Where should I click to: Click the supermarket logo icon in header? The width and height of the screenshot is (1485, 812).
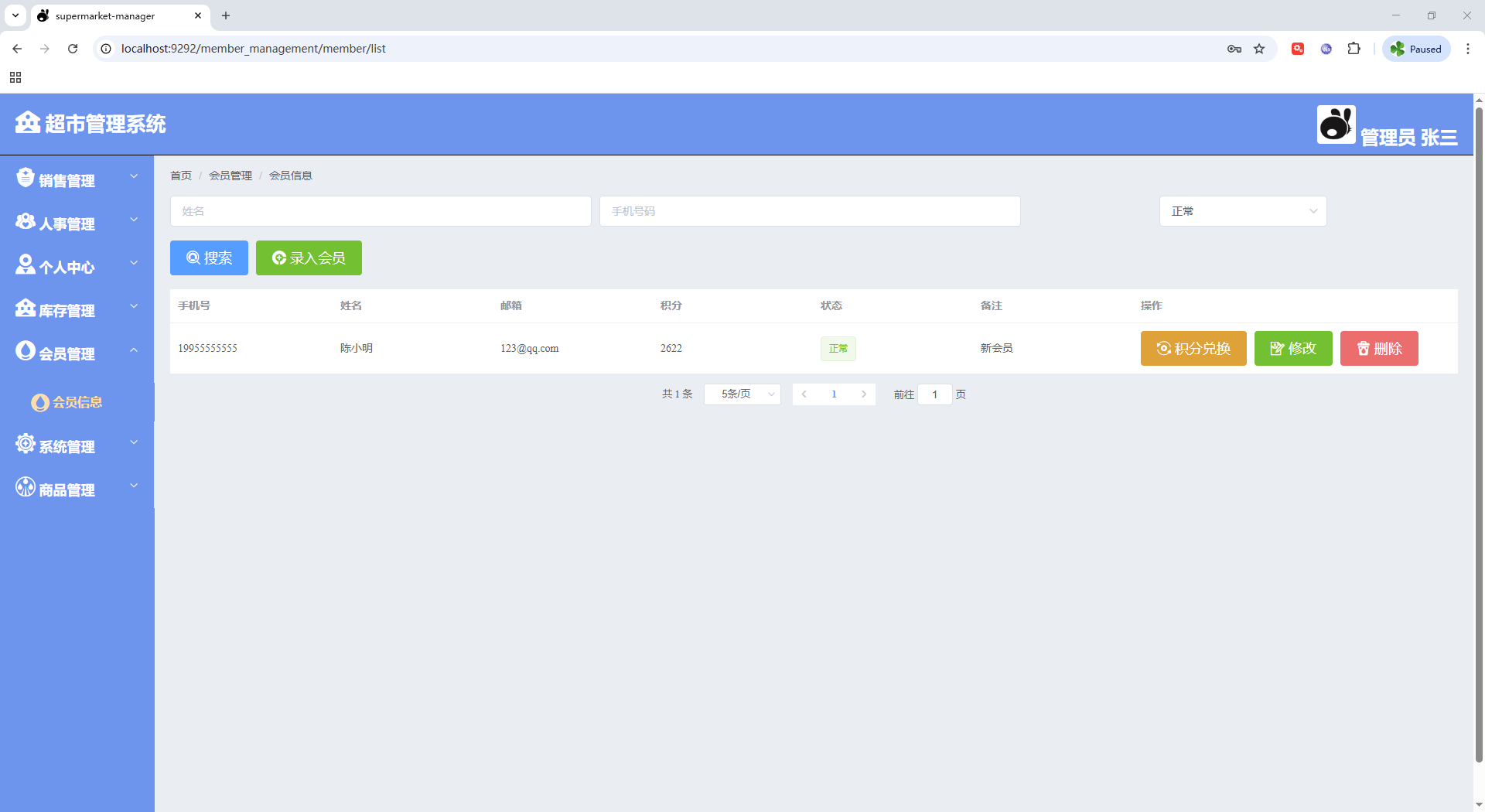28,122
